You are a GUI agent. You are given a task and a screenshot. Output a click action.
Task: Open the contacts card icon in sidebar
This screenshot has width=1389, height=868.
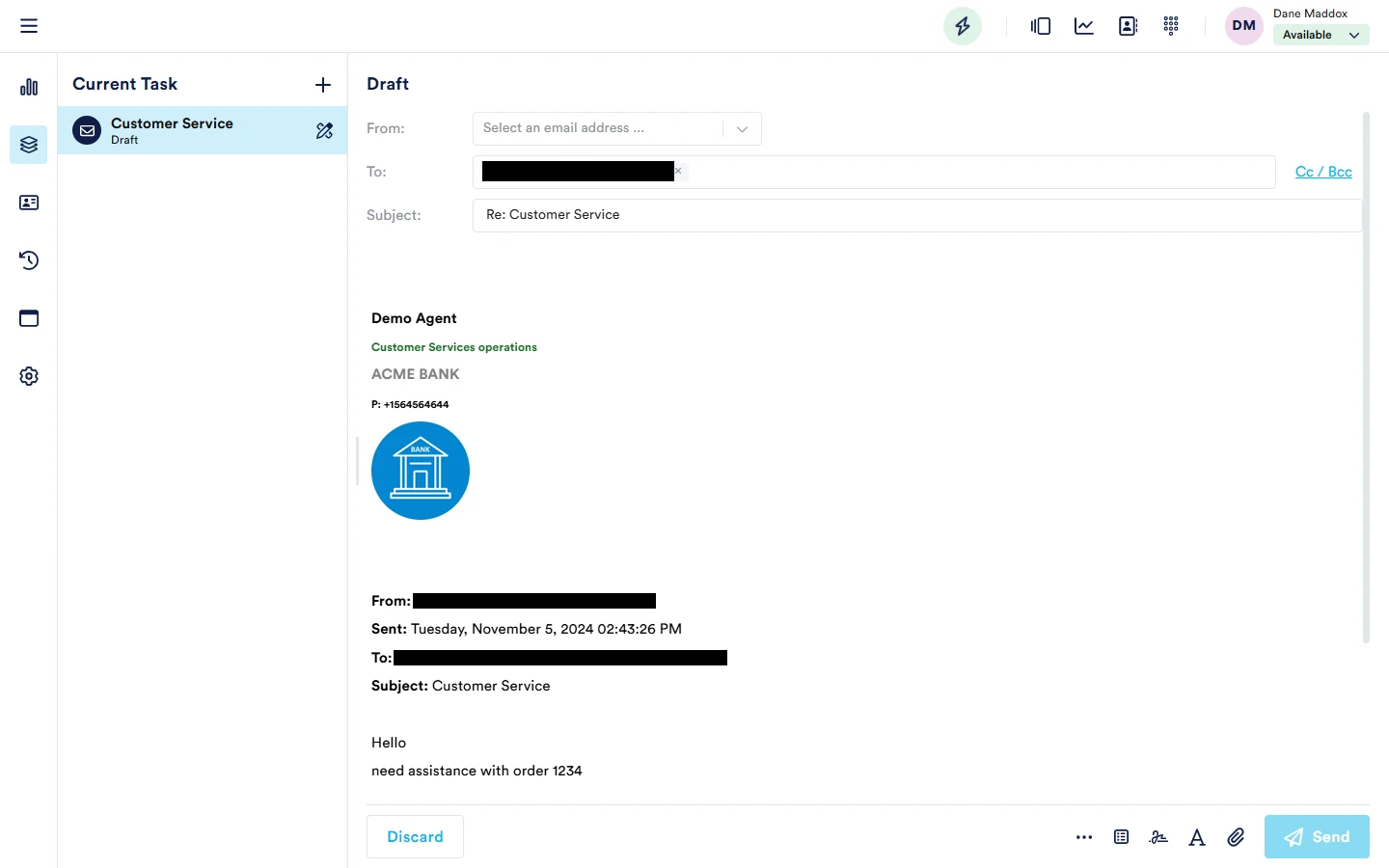pos(29,203)
